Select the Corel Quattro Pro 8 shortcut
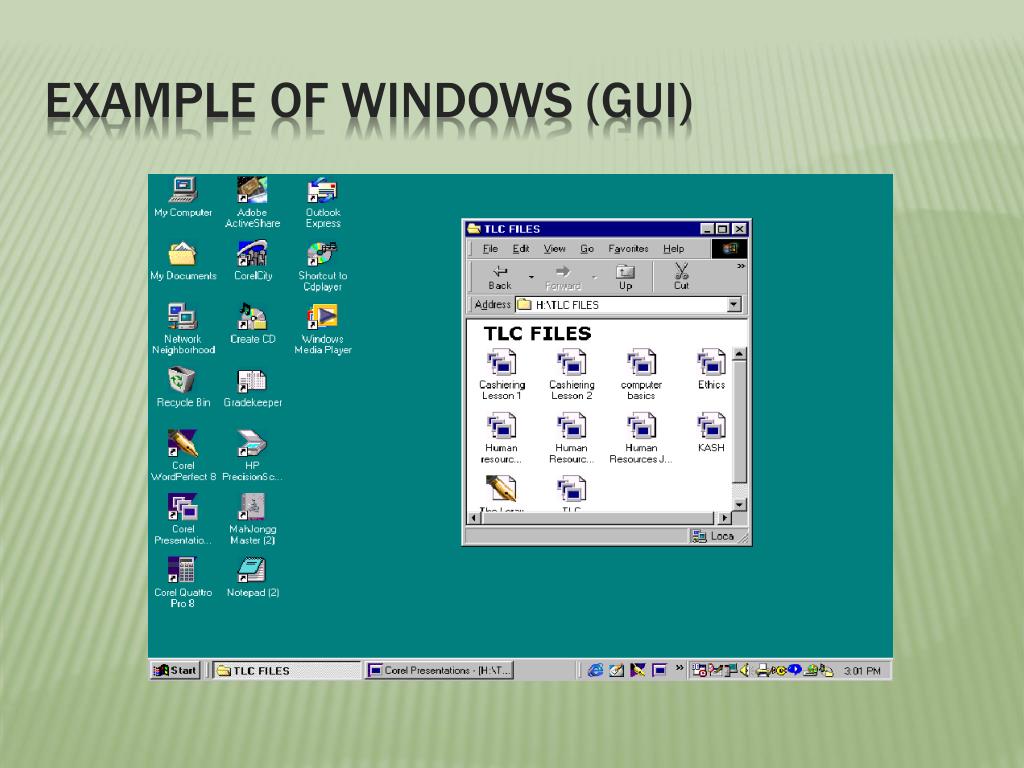The width and height of the screenshot is (1024, 768). [184, 583]
